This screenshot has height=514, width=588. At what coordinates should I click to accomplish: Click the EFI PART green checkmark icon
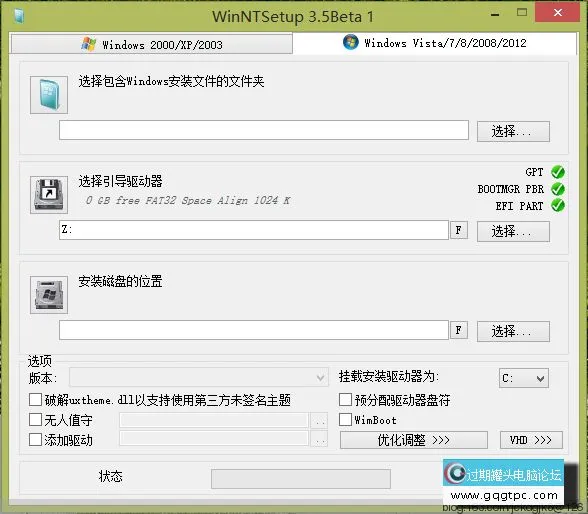pyautogui.click(x=558, y=205)
